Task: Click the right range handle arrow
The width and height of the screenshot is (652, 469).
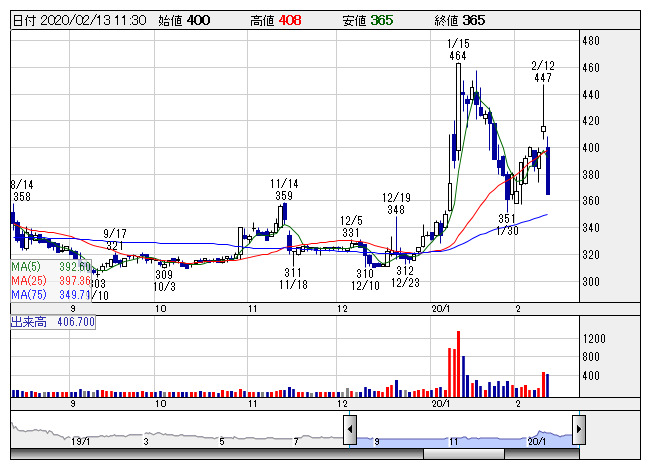Action: (x=579, y=431)
